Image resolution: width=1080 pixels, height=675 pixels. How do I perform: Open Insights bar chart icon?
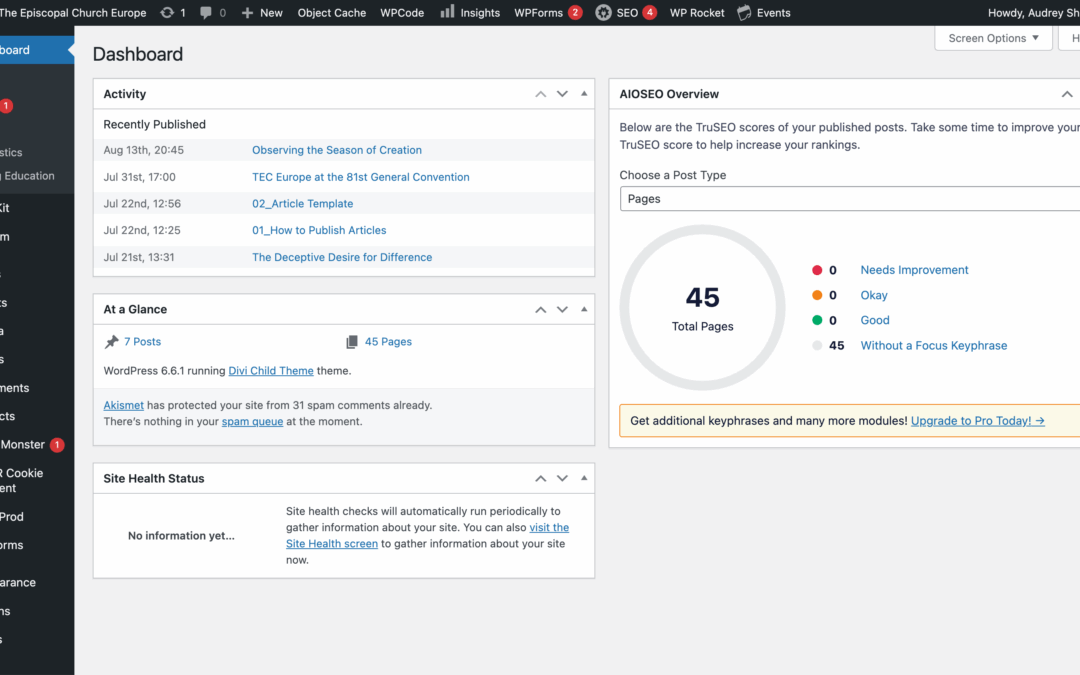click(447, 12)
